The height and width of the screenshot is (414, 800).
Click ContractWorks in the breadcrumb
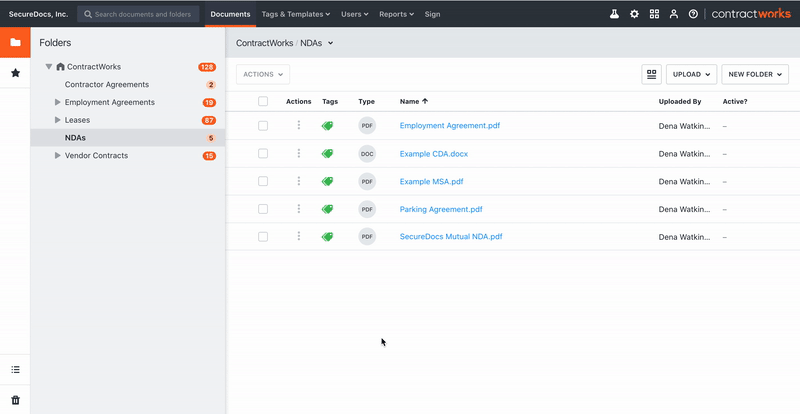click(x=264, y=43)
